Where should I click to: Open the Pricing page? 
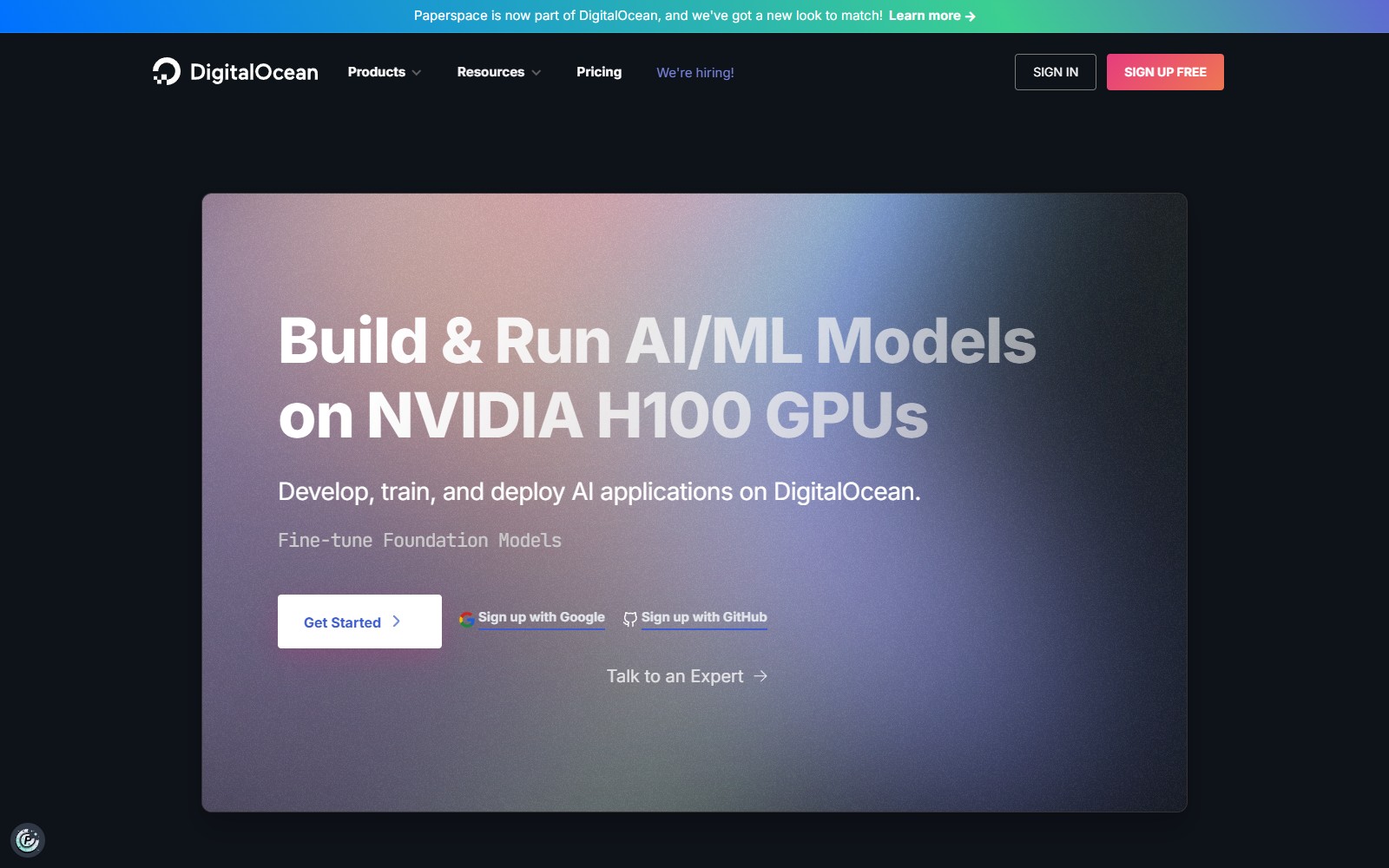click(599, 72)
